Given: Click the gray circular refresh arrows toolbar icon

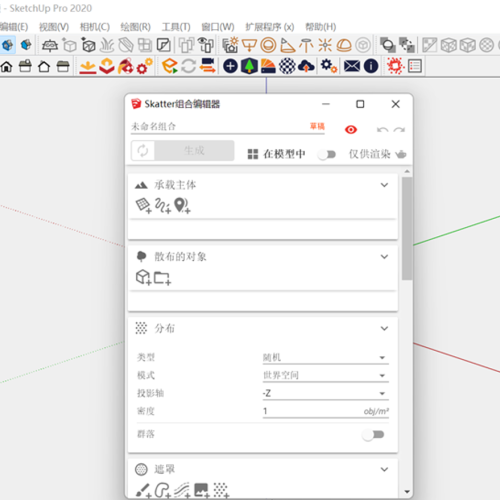Looking at the screenshot, I should (189, 66).
